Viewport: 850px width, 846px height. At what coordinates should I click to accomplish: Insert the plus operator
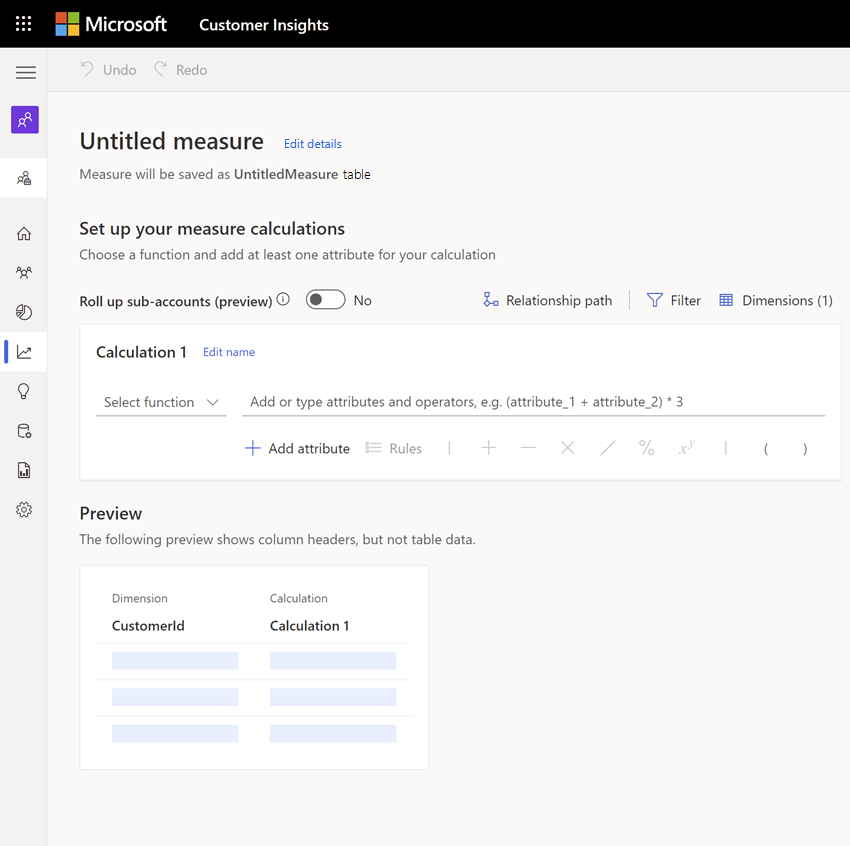[x=488, y=448]
